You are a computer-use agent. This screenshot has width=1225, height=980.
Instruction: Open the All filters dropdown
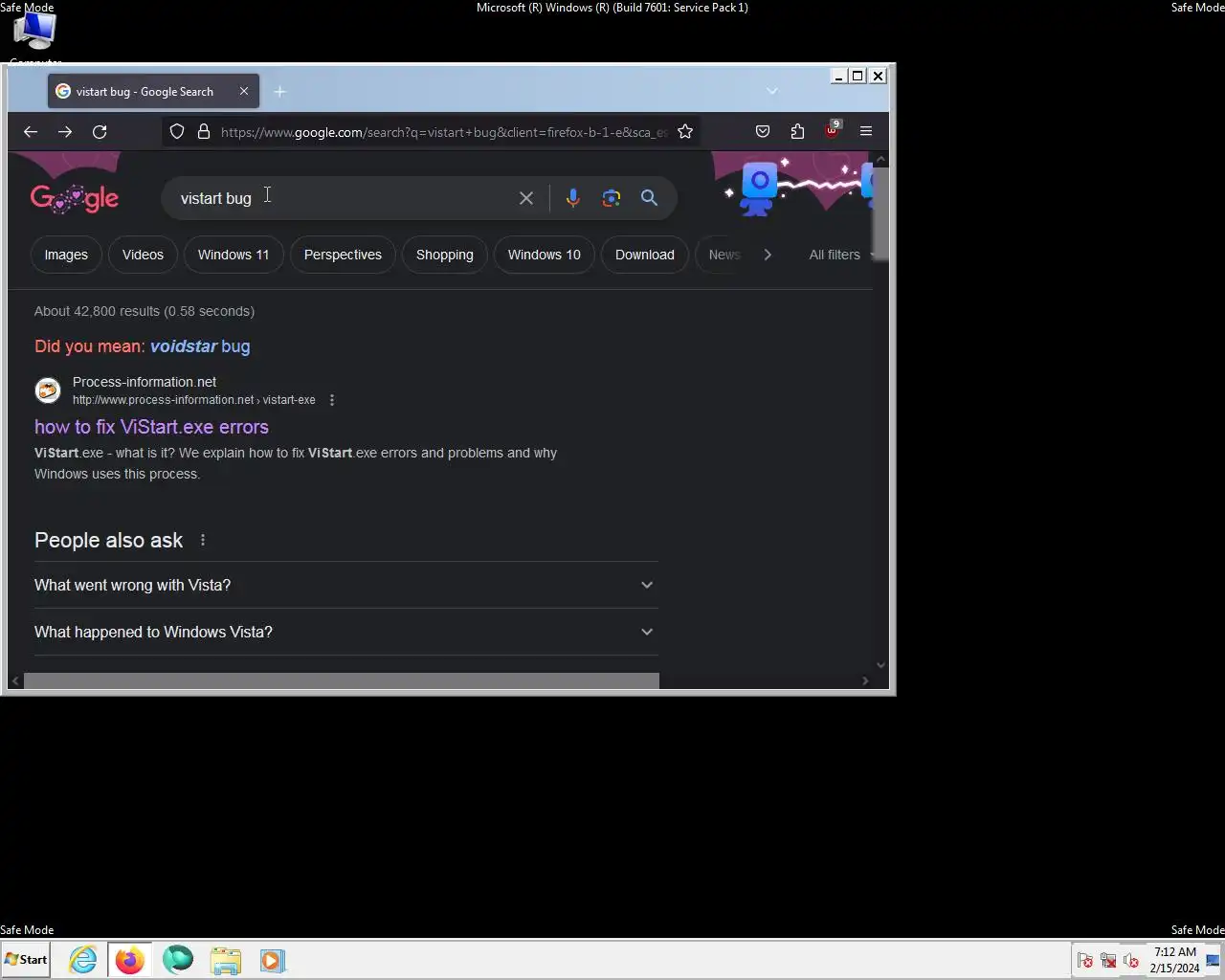click(x=840, y=255)
